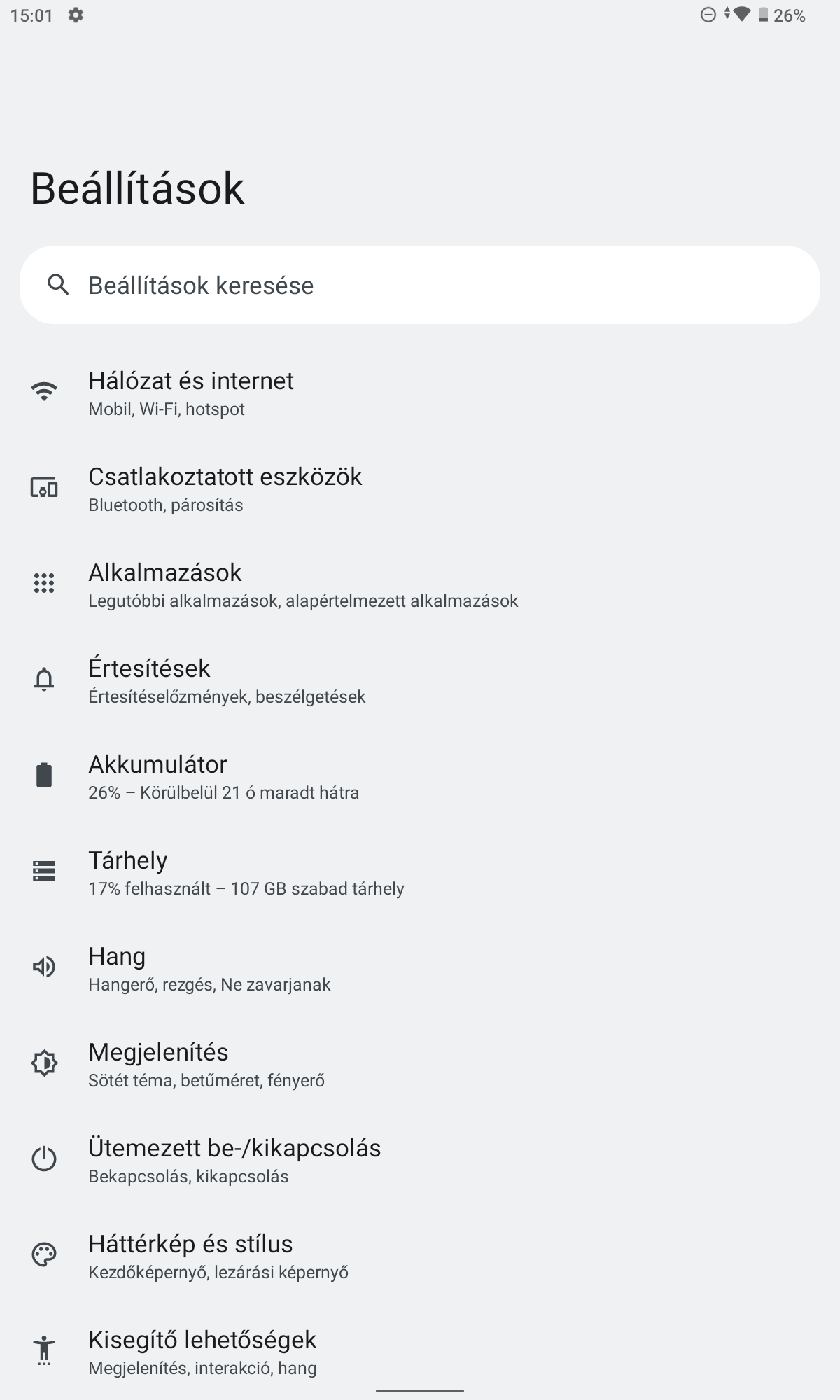
Task: Open Csatlakoztatott eszközök menu entry
Action: [x=420, y=489]
